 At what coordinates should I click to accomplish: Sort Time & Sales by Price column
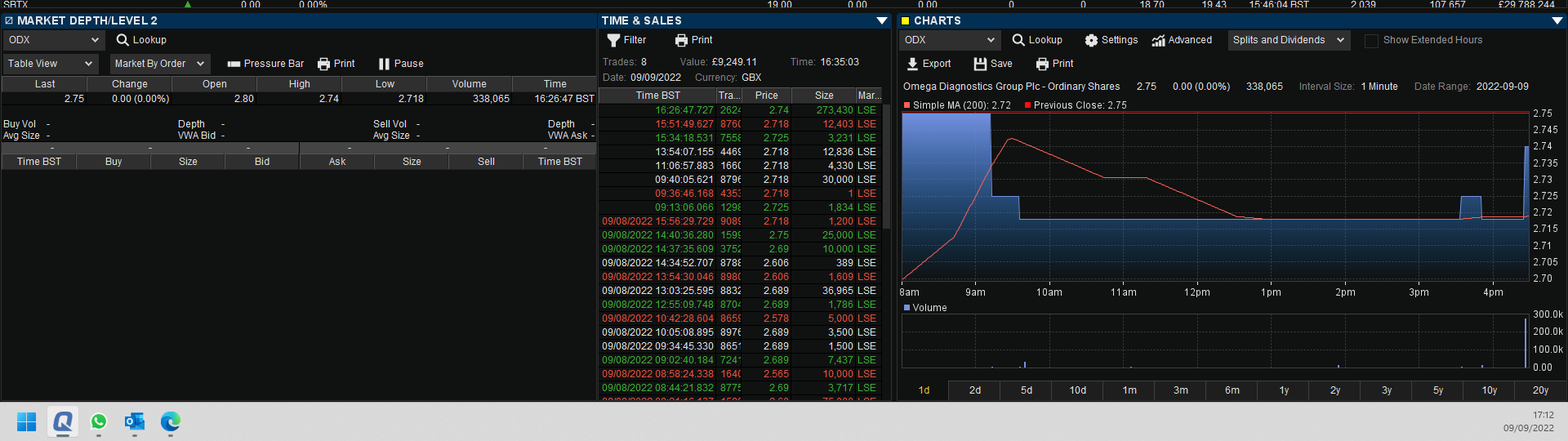pos(766,96)
